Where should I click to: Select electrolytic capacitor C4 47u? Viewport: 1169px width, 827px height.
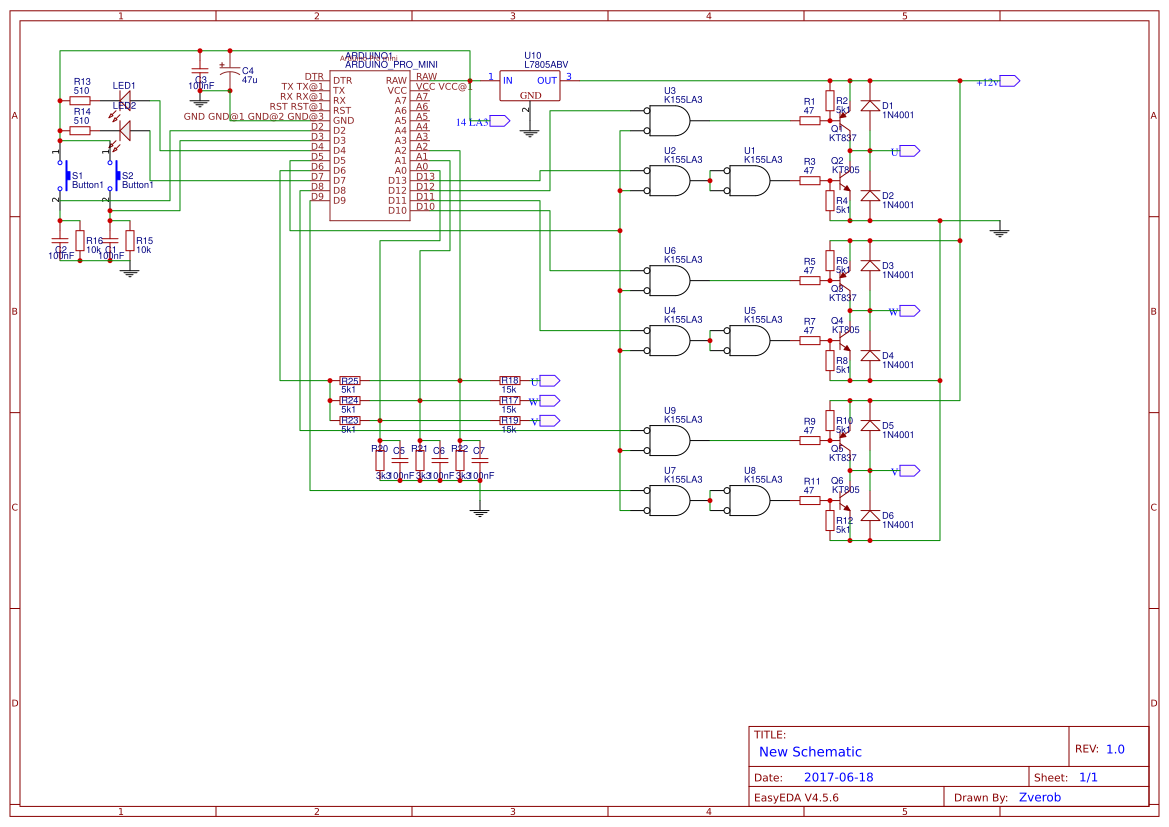[231, 70]
